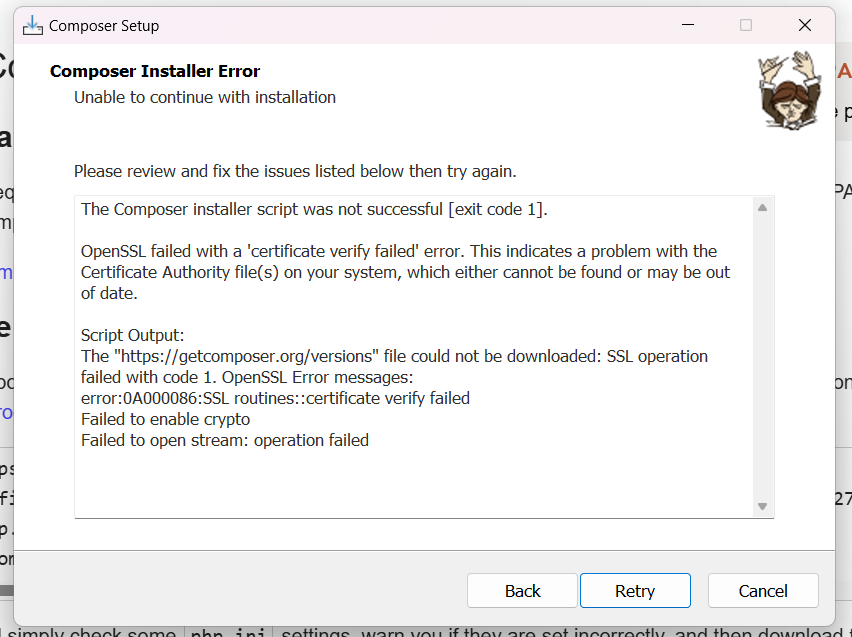Screen dimensions: 852x637
Task: Minimize the Composer Setup window
Action: [x=688, y=25]
